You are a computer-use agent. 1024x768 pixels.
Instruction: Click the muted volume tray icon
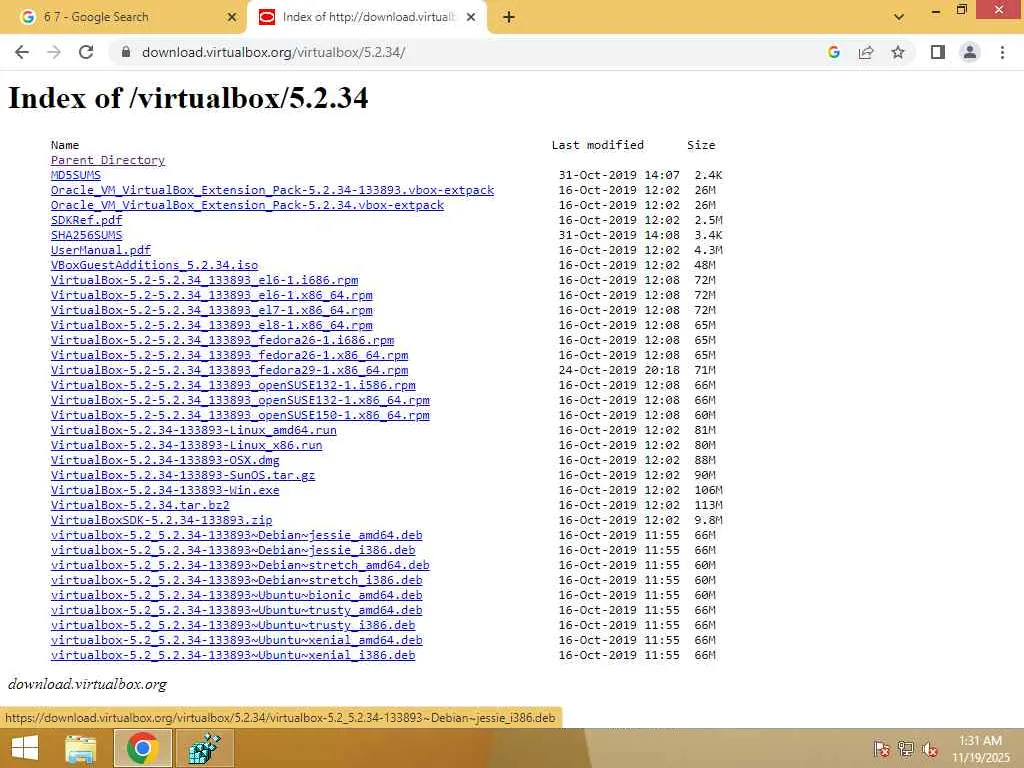[929, 748]
